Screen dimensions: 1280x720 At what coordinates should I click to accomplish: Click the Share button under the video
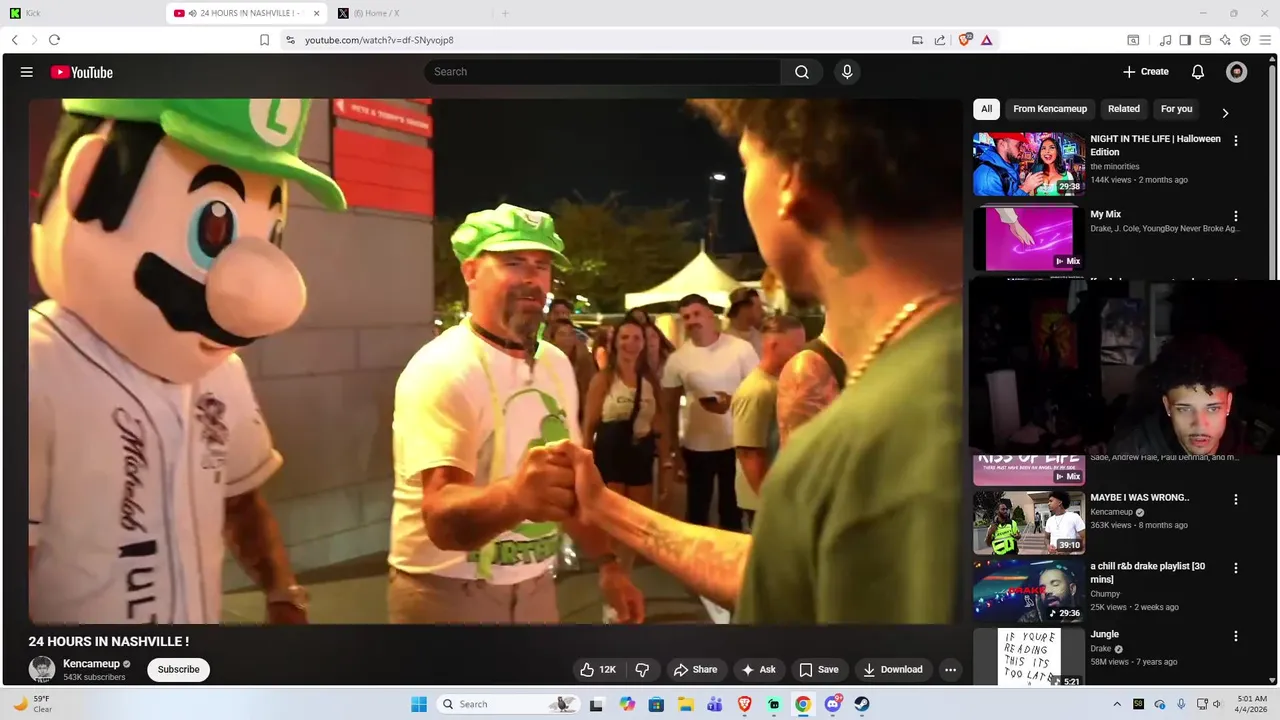point(695,670)
